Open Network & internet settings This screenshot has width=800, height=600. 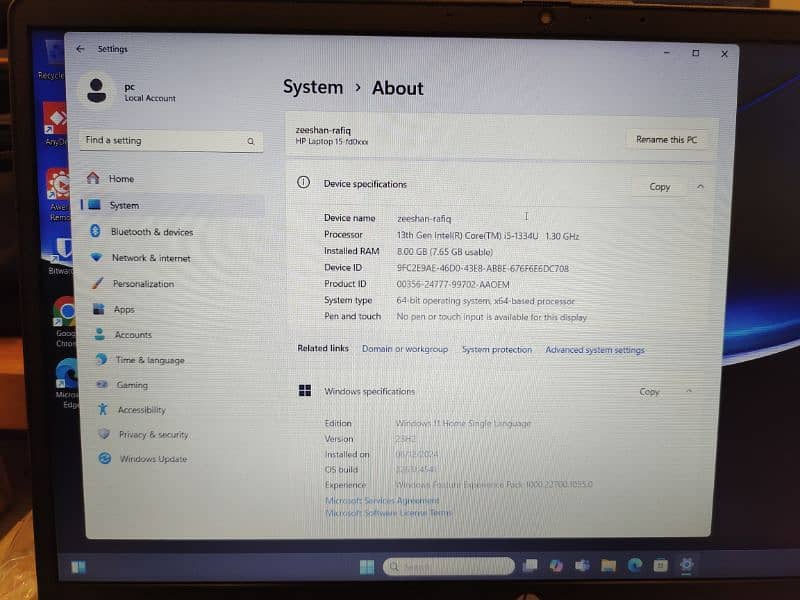pos(150,258)
